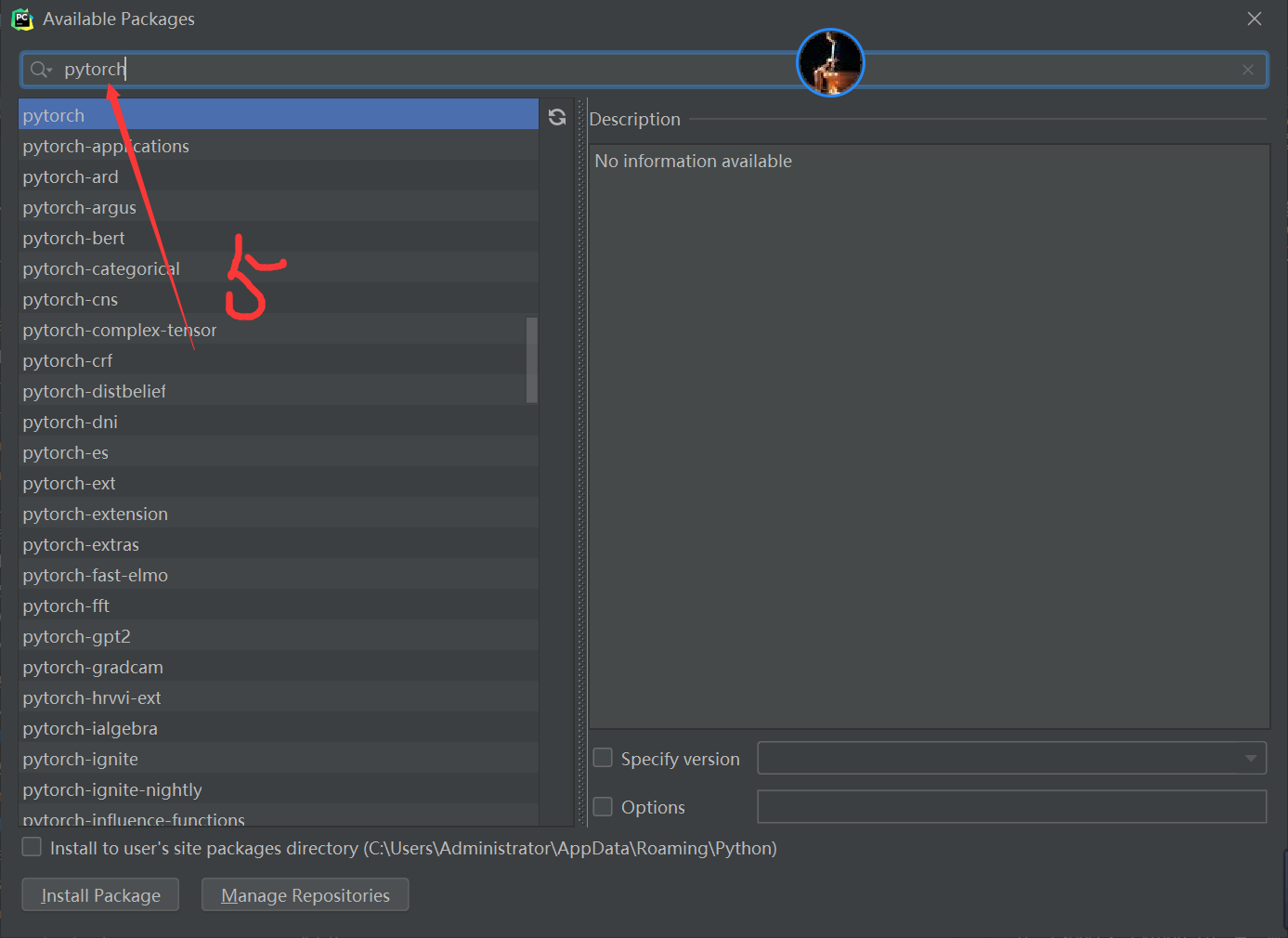
Task: Click into the package search field
Action: (x=644, y=70)
